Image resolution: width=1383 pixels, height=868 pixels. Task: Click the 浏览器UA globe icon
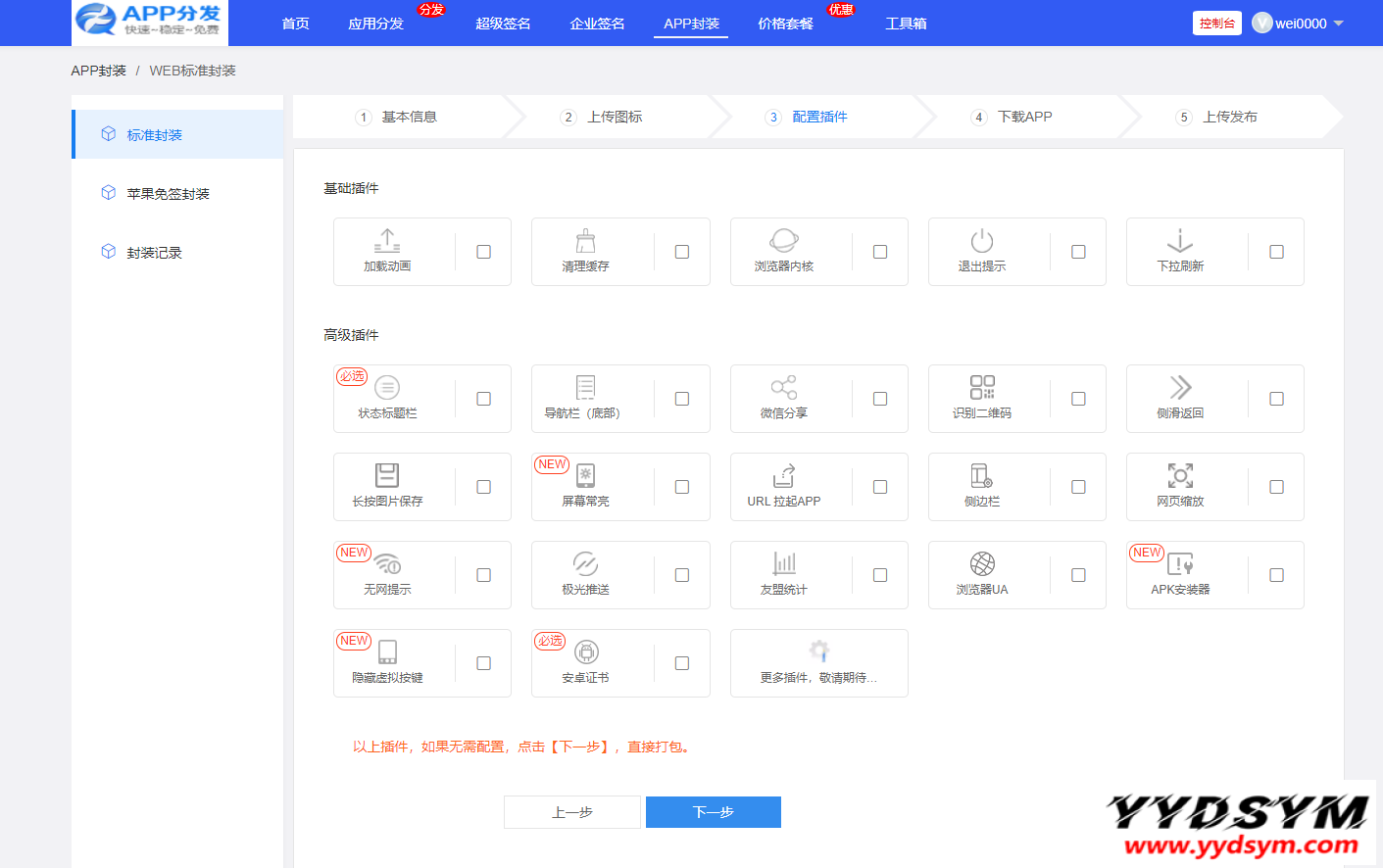982,563
